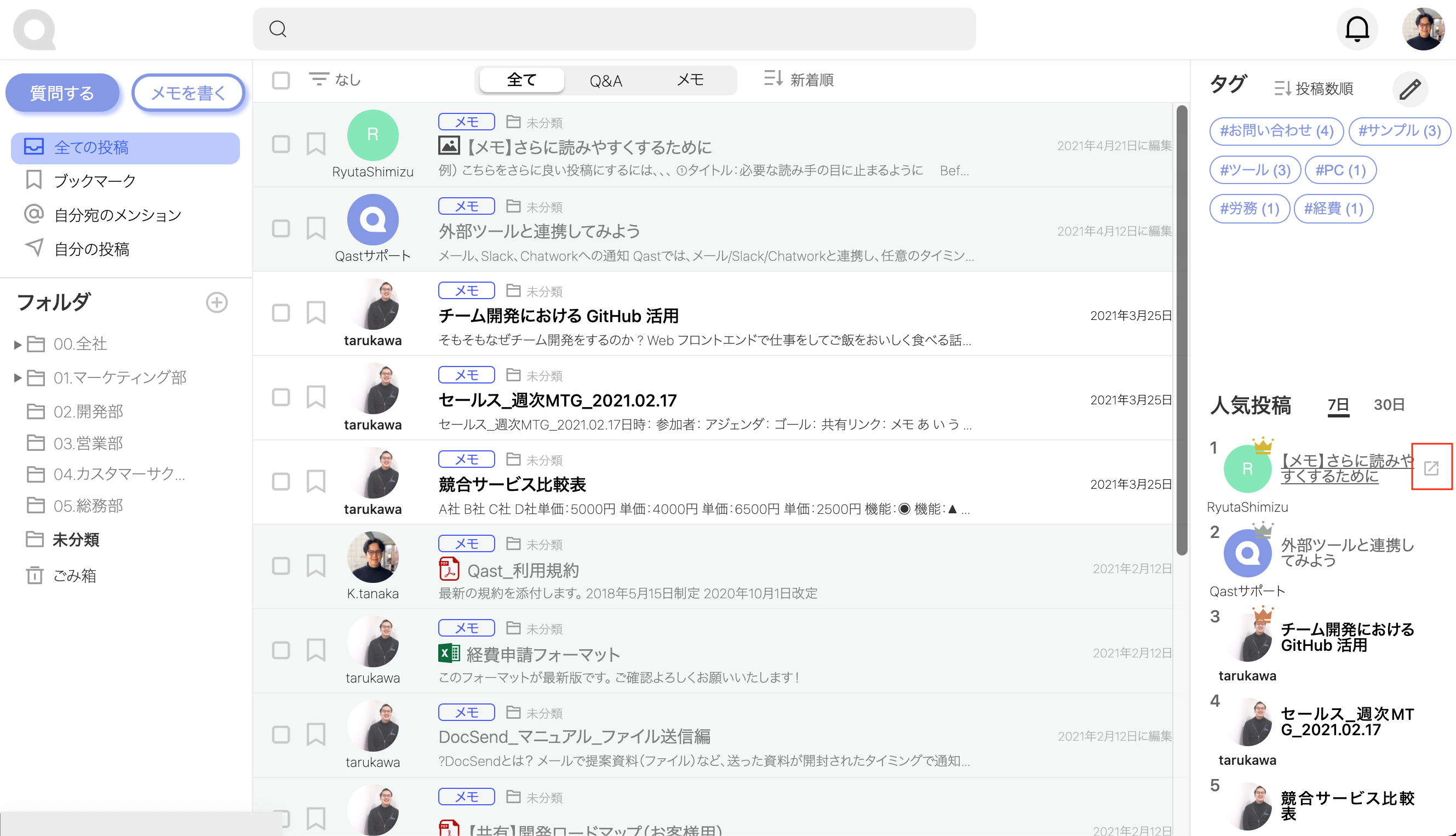The height and width of the screenshot is (836, 1456).
Task: Focus the top search field
Action: tap(614, 28)
